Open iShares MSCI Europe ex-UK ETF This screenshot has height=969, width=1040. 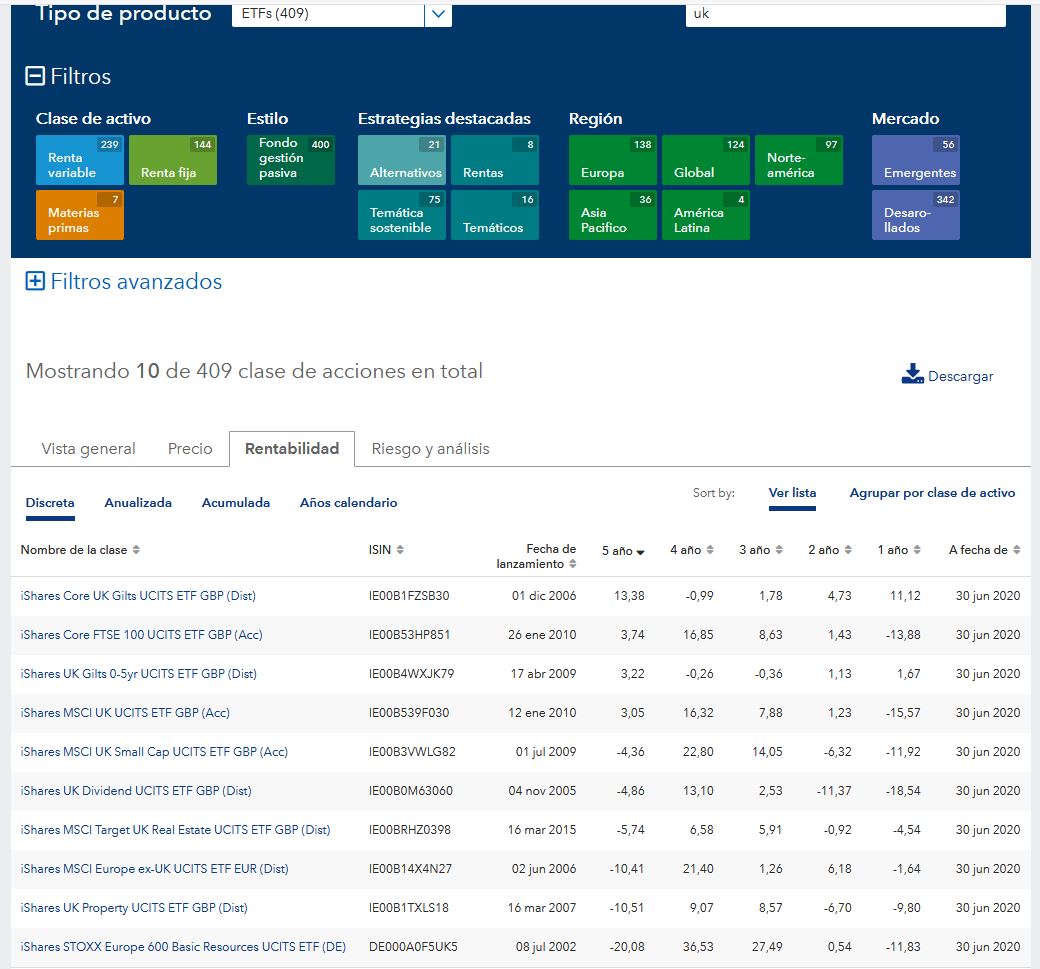coord(155,869)
